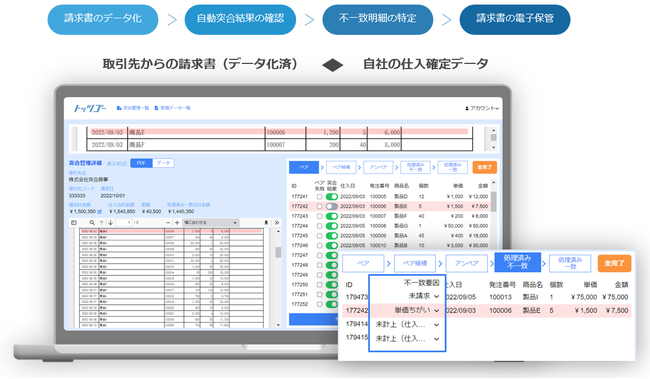Zoom in with the plus icon
This screenshot has width=650, height=379.
tap(177, 223)
